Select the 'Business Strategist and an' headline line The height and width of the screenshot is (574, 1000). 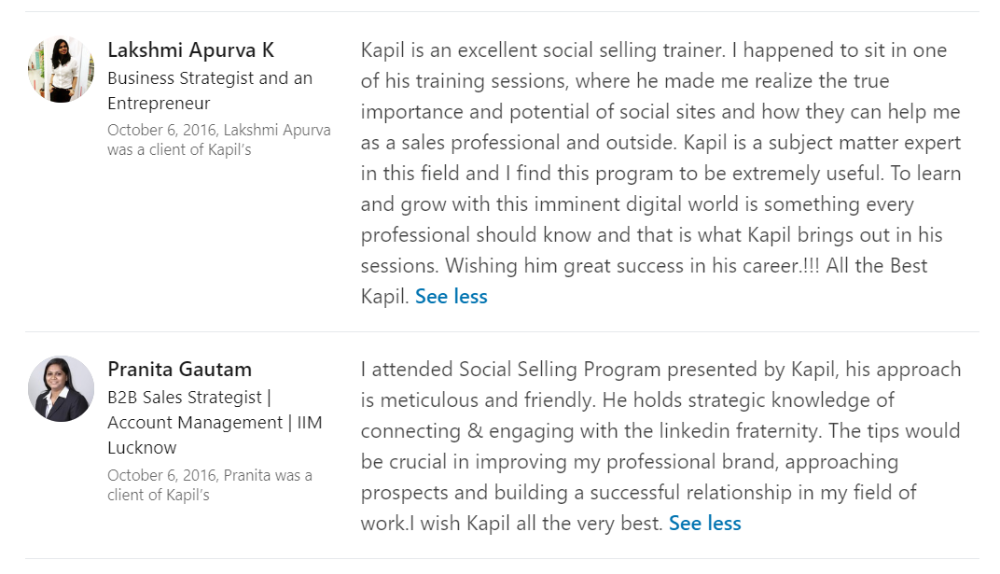click(210, 78)
